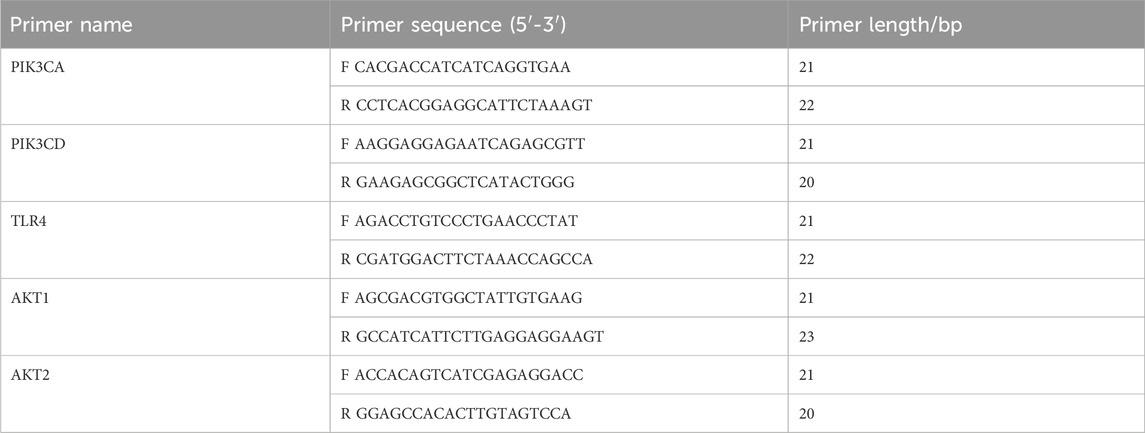
Task: Select the AKT2 primer name cell
Action: pyautogui.click(x=165, y=394)
